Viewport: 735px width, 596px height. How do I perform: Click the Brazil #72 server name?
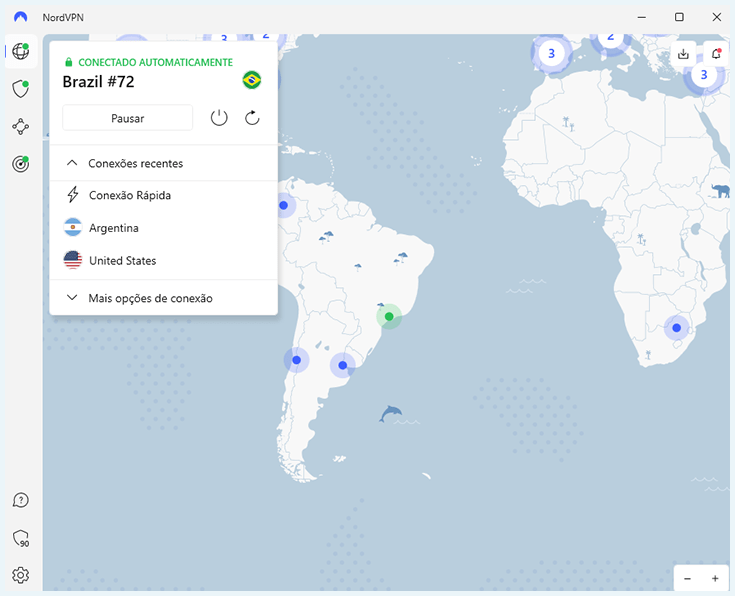coord(98,82)
